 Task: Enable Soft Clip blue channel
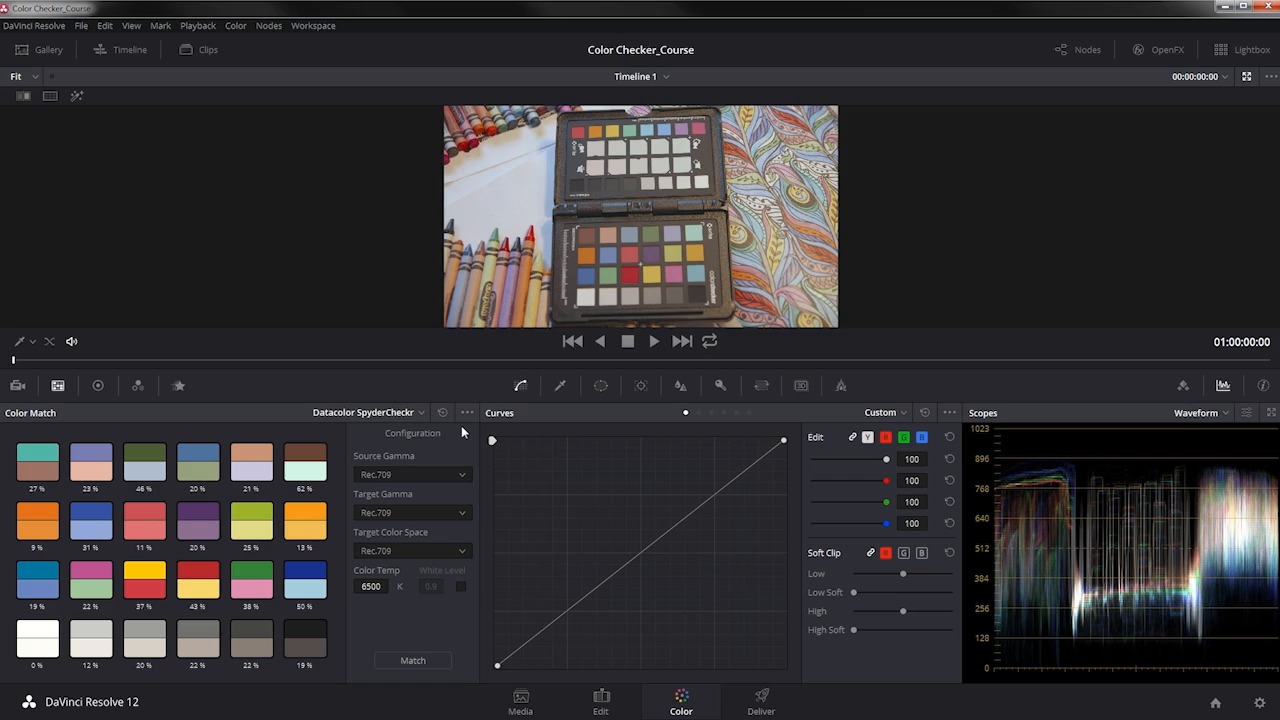coord(922,553)
